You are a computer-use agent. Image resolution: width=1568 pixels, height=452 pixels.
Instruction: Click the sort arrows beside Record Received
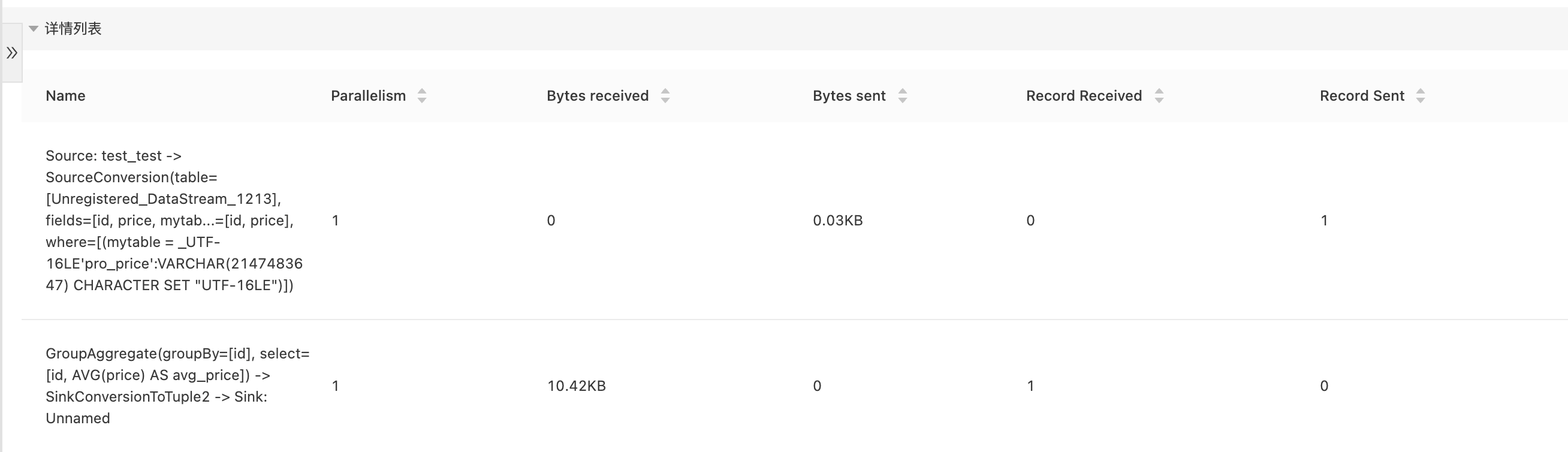coord(1159,96)
